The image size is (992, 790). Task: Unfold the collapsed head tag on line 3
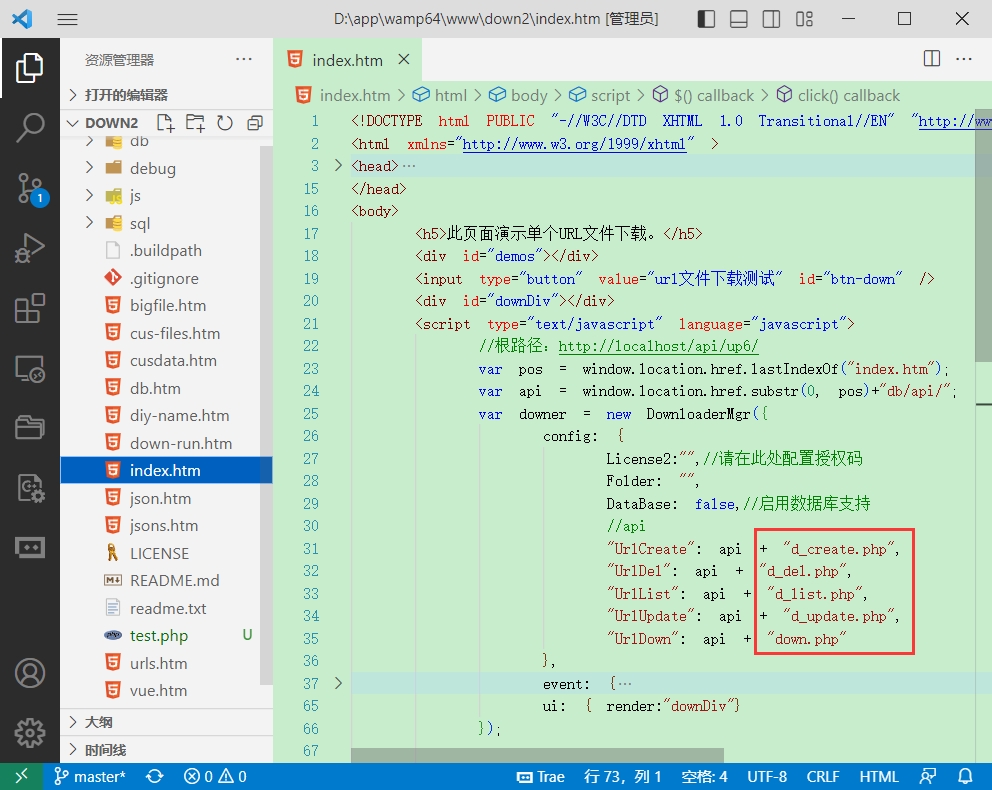pyautogui.click(x=338, y=166)
